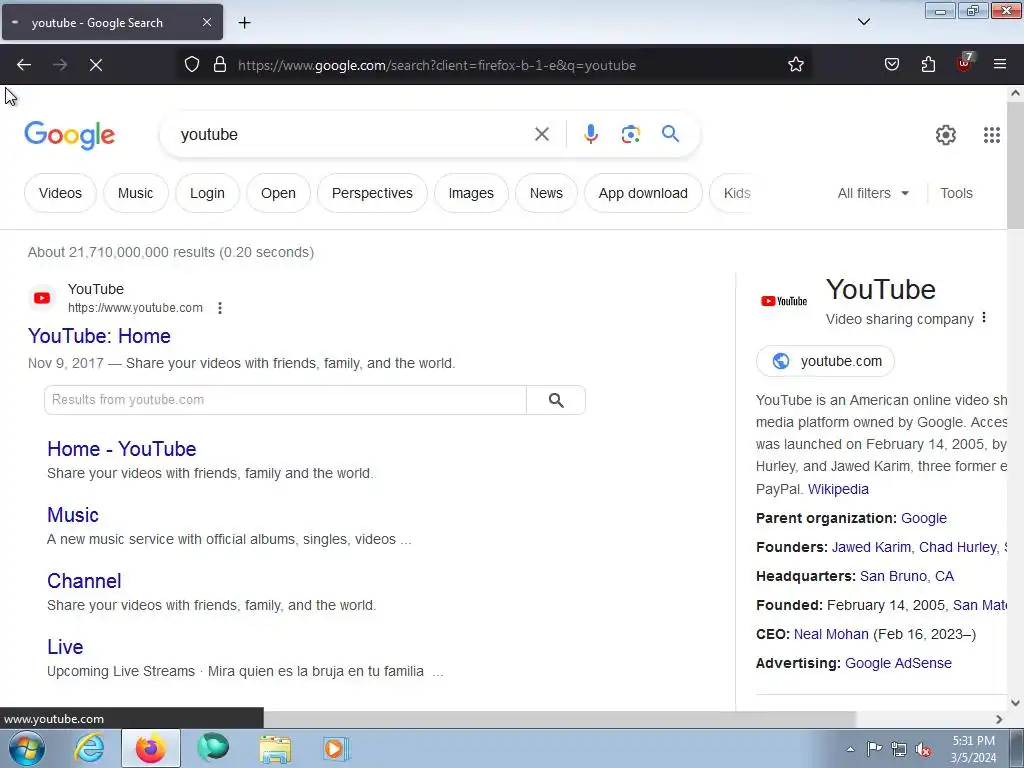Save to Pocket icon in toolbar

[891, 64]
